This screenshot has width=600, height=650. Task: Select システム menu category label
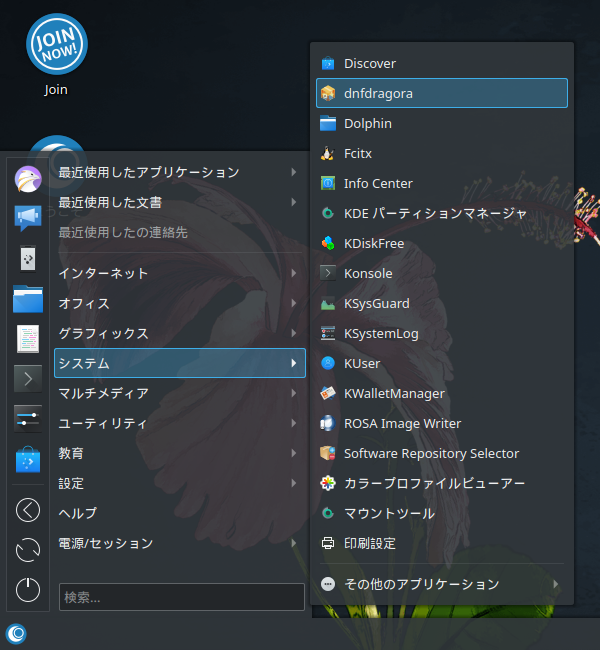(x=84, y=364)
